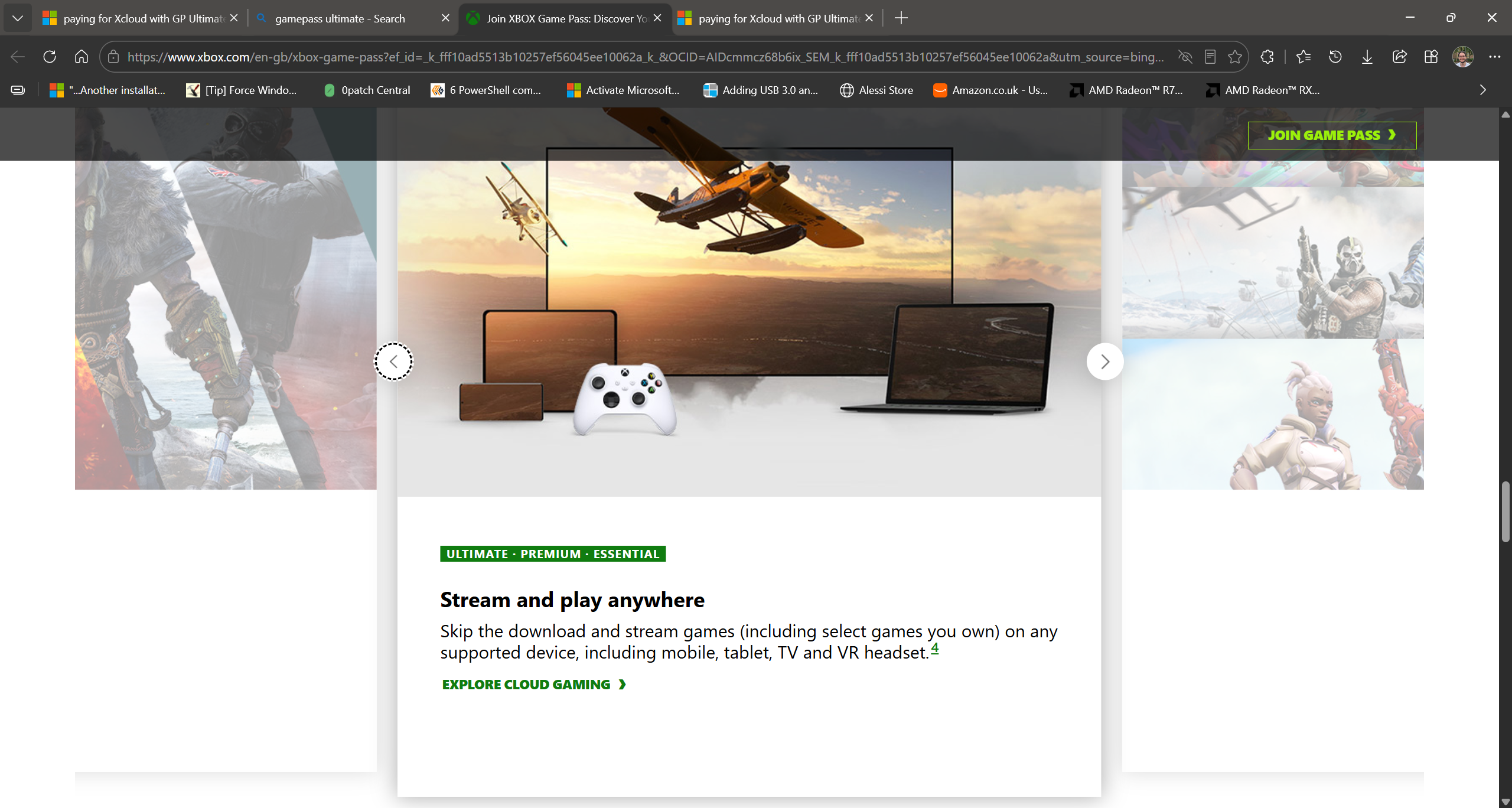1512x808 pixels.
Task: Show the previous carousel slide
Action: (393, 361)
